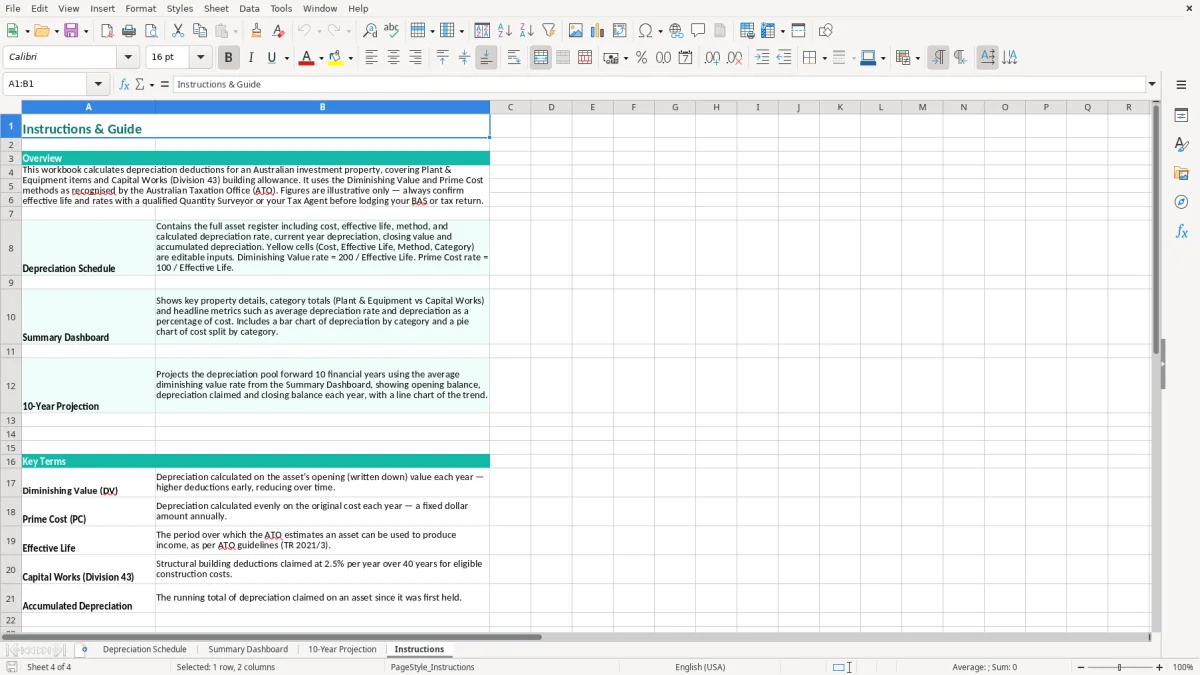This screenshot has width=1200, height=675.
Task: Adjust the zoom slider
Action: (x=1120, y=667)
